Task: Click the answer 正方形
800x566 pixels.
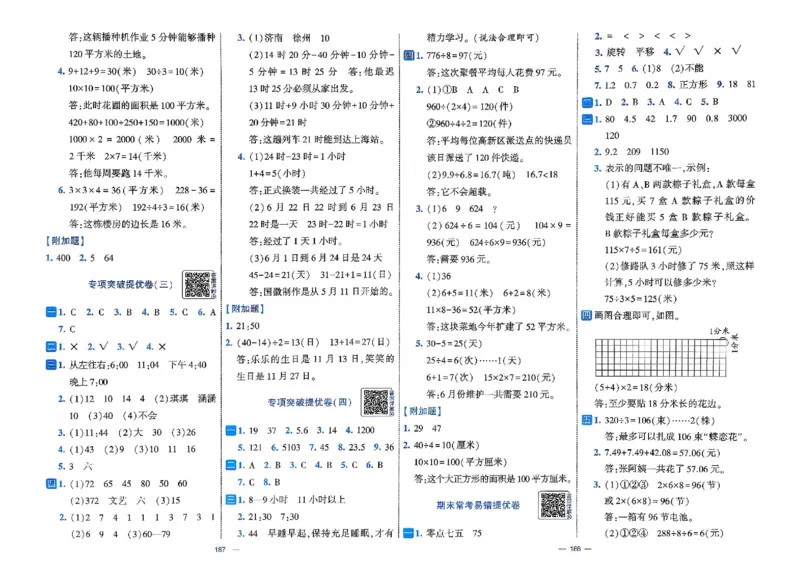Action: click(693, 84)
